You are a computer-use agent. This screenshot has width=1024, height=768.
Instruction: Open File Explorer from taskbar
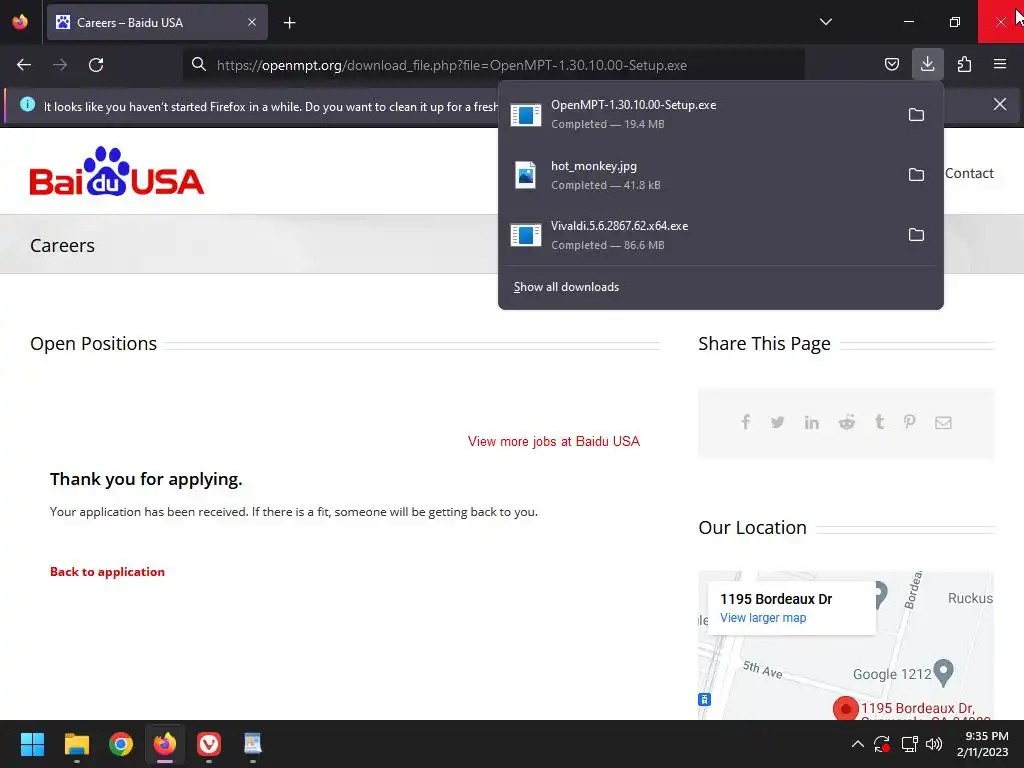(76, 744)
